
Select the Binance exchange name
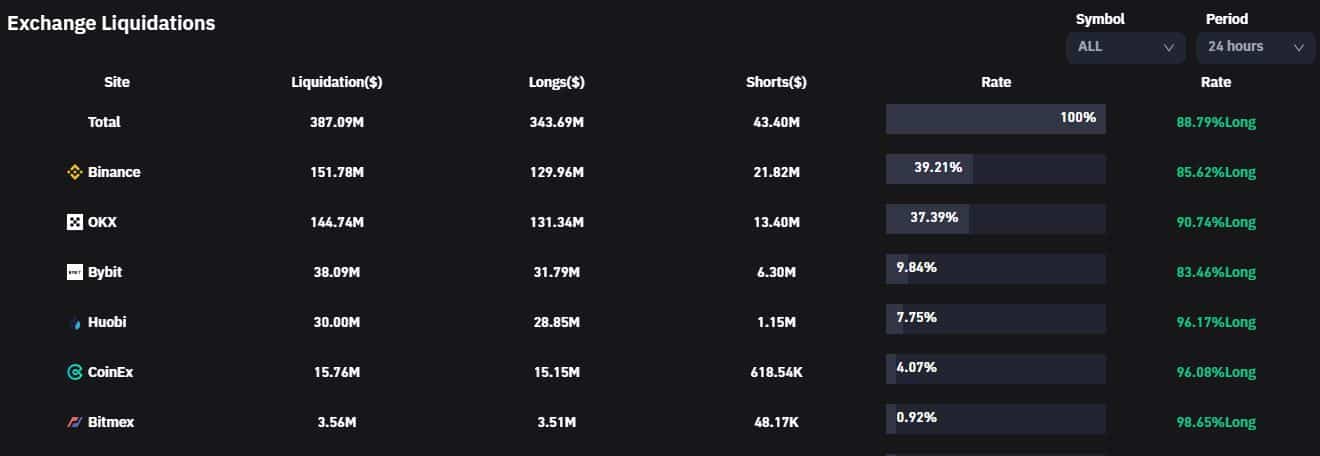point(114,172)
